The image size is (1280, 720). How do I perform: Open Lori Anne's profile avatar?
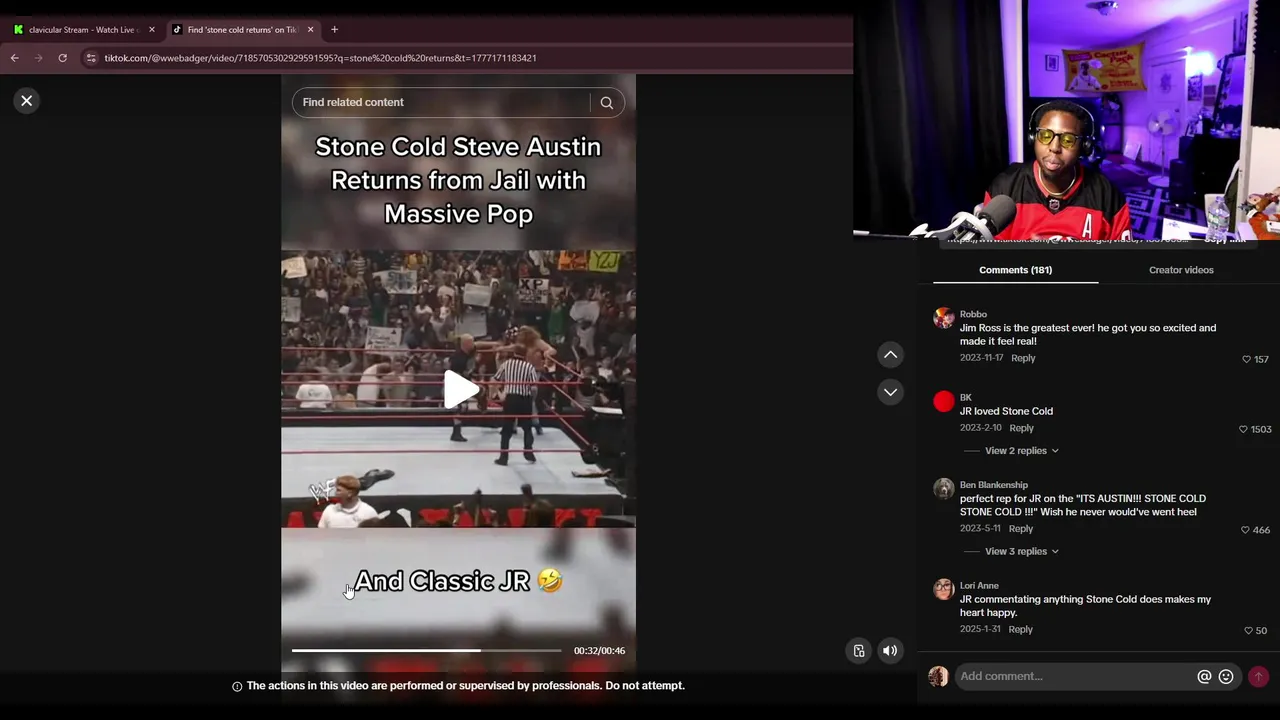[944, 589]
